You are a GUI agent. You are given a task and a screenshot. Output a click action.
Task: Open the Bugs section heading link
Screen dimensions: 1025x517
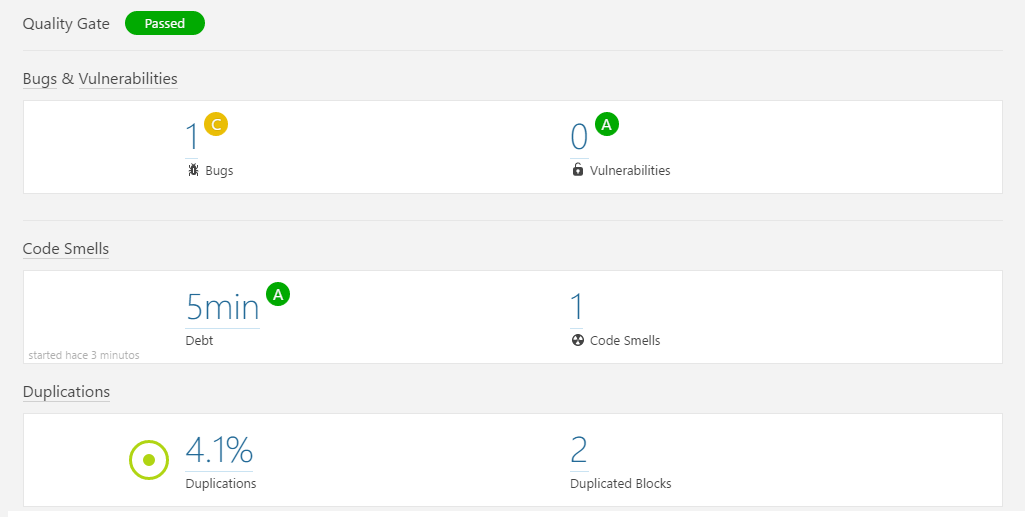(39, 79)
